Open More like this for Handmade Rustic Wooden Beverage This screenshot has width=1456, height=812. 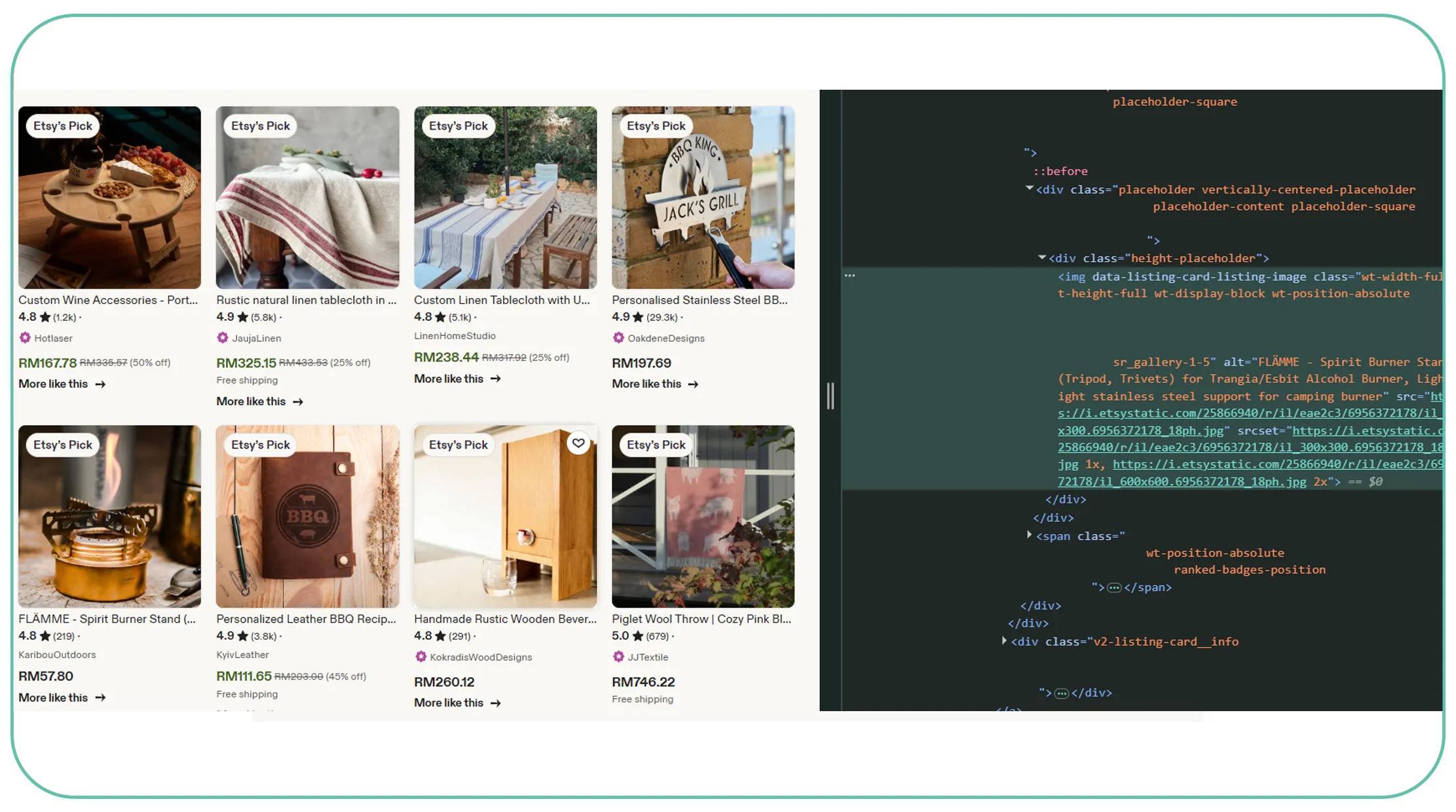458,703
